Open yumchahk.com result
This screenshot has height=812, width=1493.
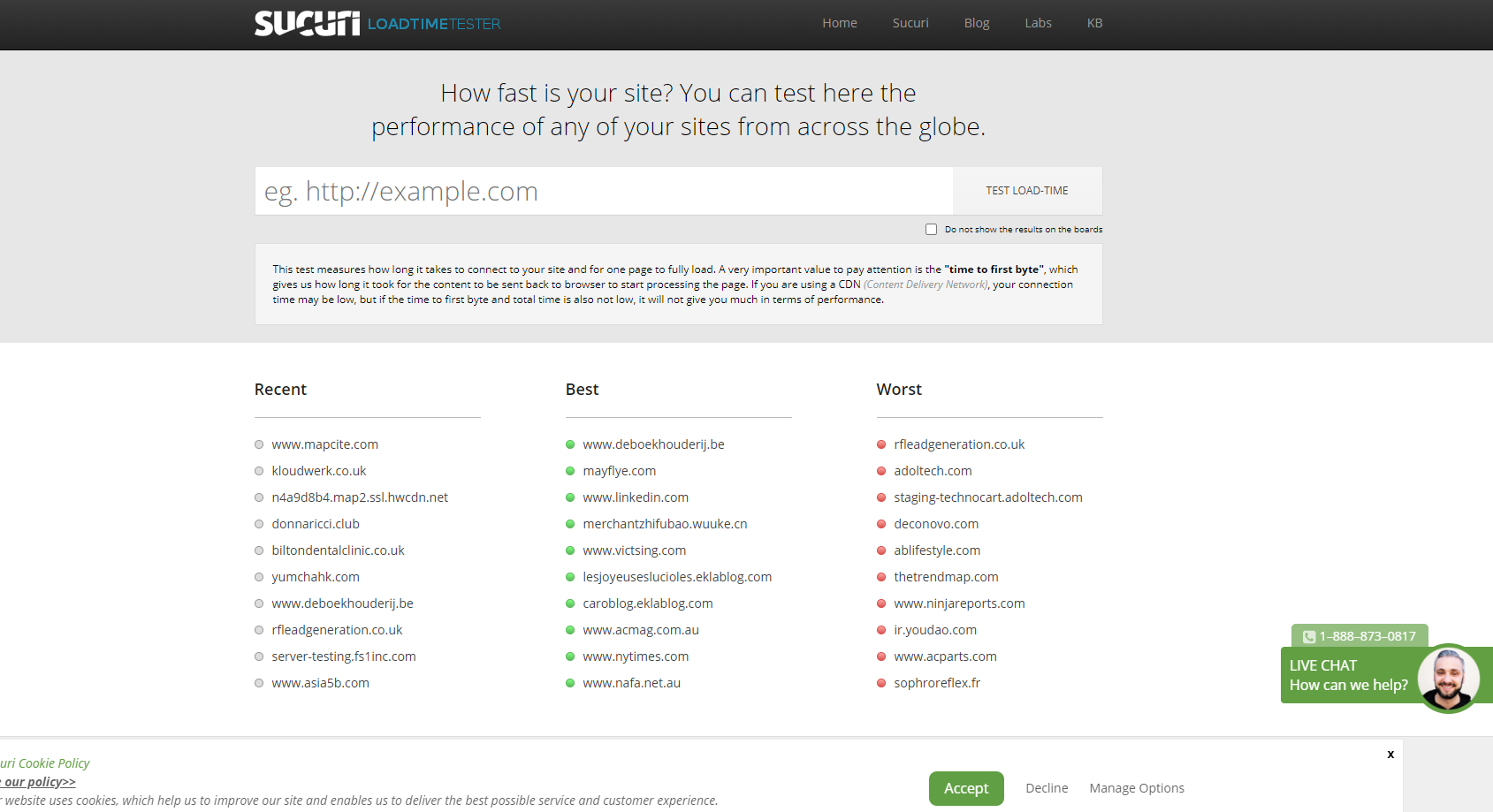pyautogui.click(x=316, y=577)
